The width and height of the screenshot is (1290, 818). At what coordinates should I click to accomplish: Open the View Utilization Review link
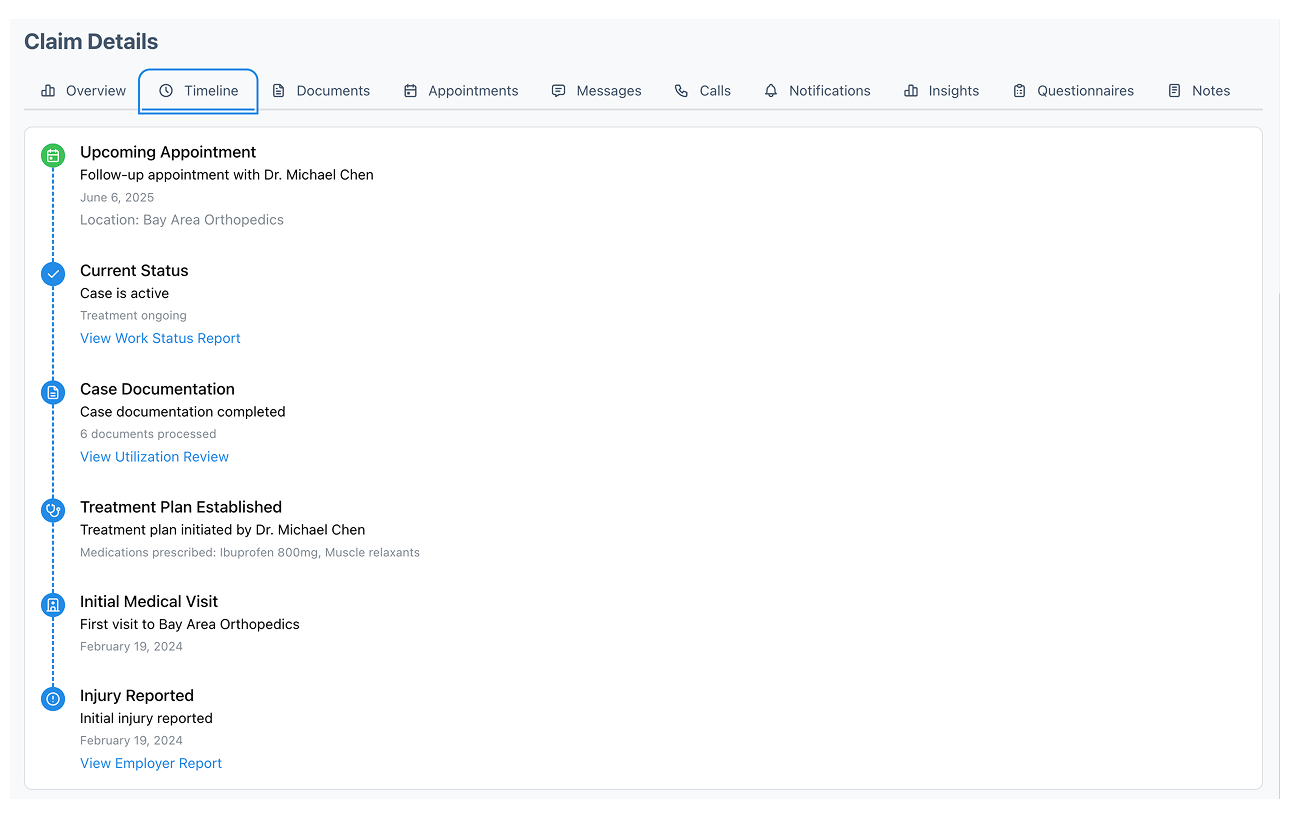pyautogui.click(x=154, y=456)
